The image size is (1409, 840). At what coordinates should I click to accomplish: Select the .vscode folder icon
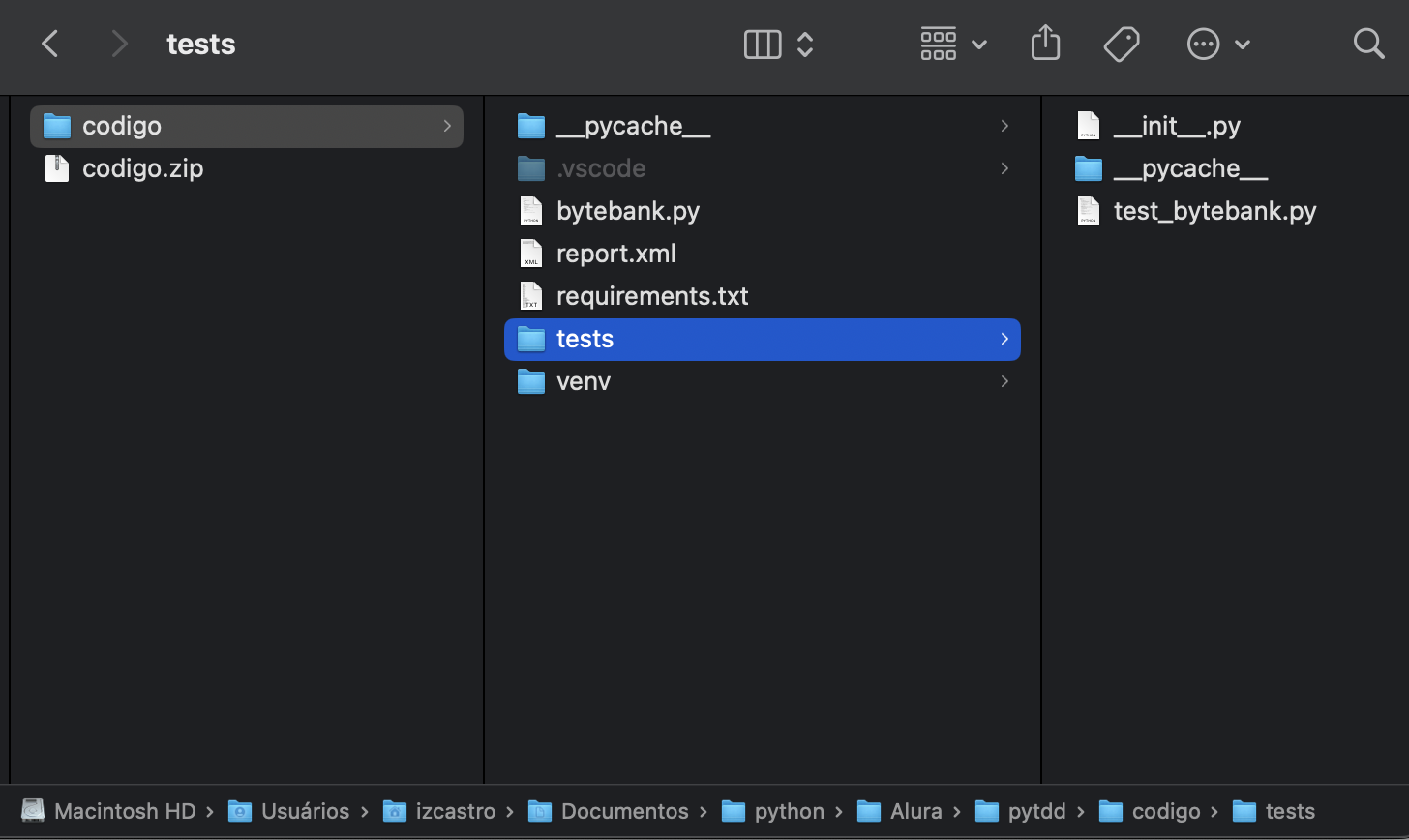[531, 168]
